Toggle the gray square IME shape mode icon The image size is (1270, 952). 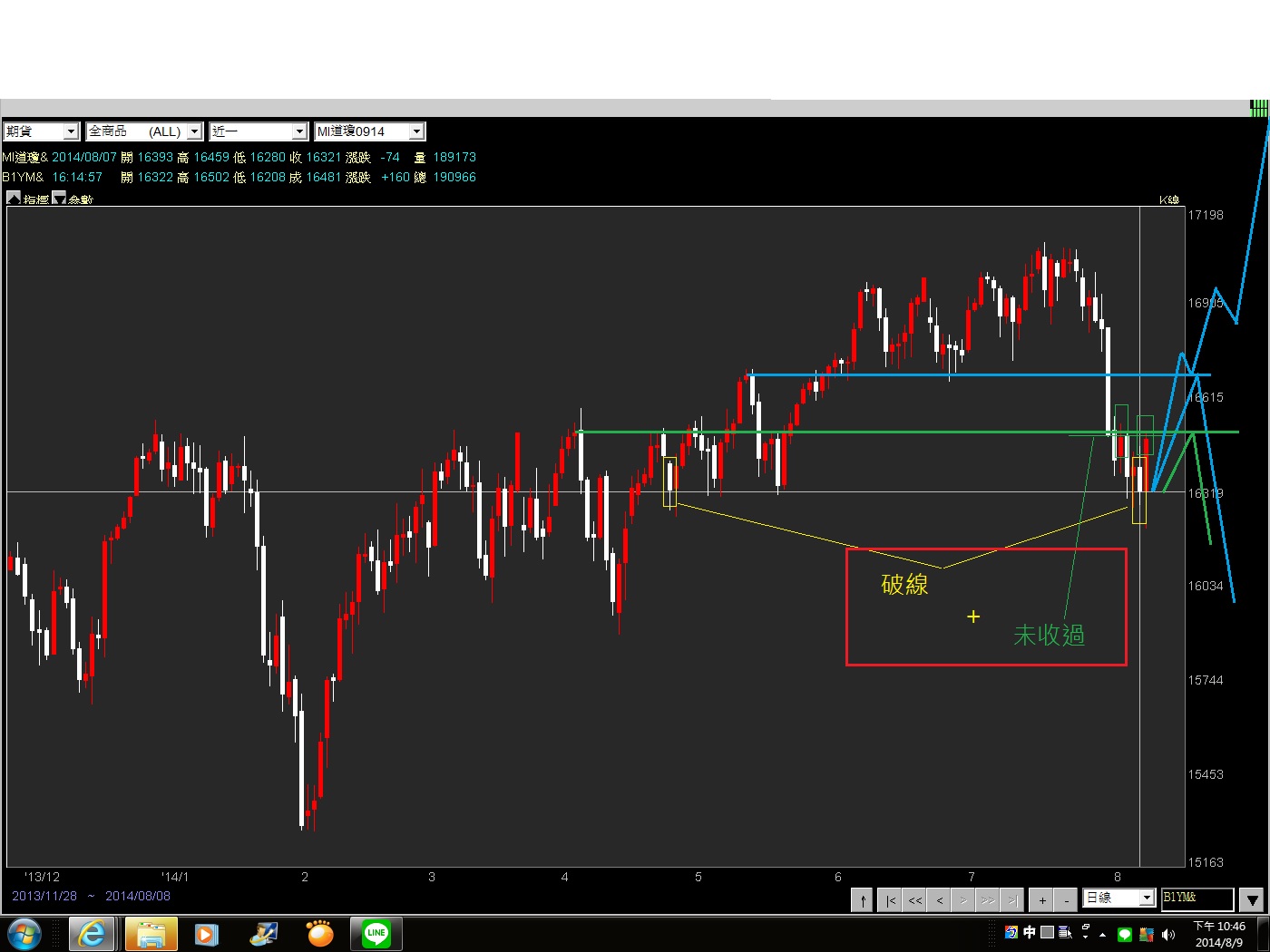[1047, 932]
